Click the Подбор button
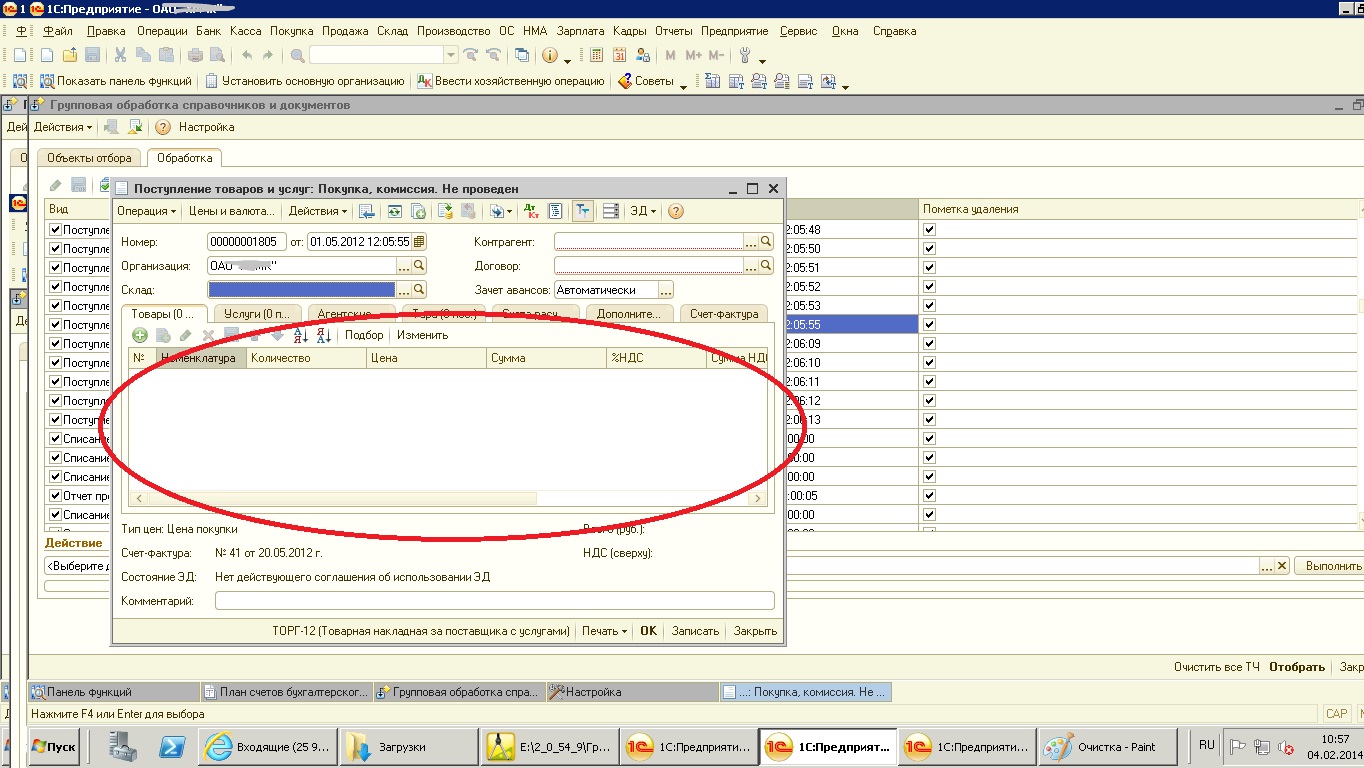Image resolution: width=1364 pixels, height=768 pixels. pos(364,335)
